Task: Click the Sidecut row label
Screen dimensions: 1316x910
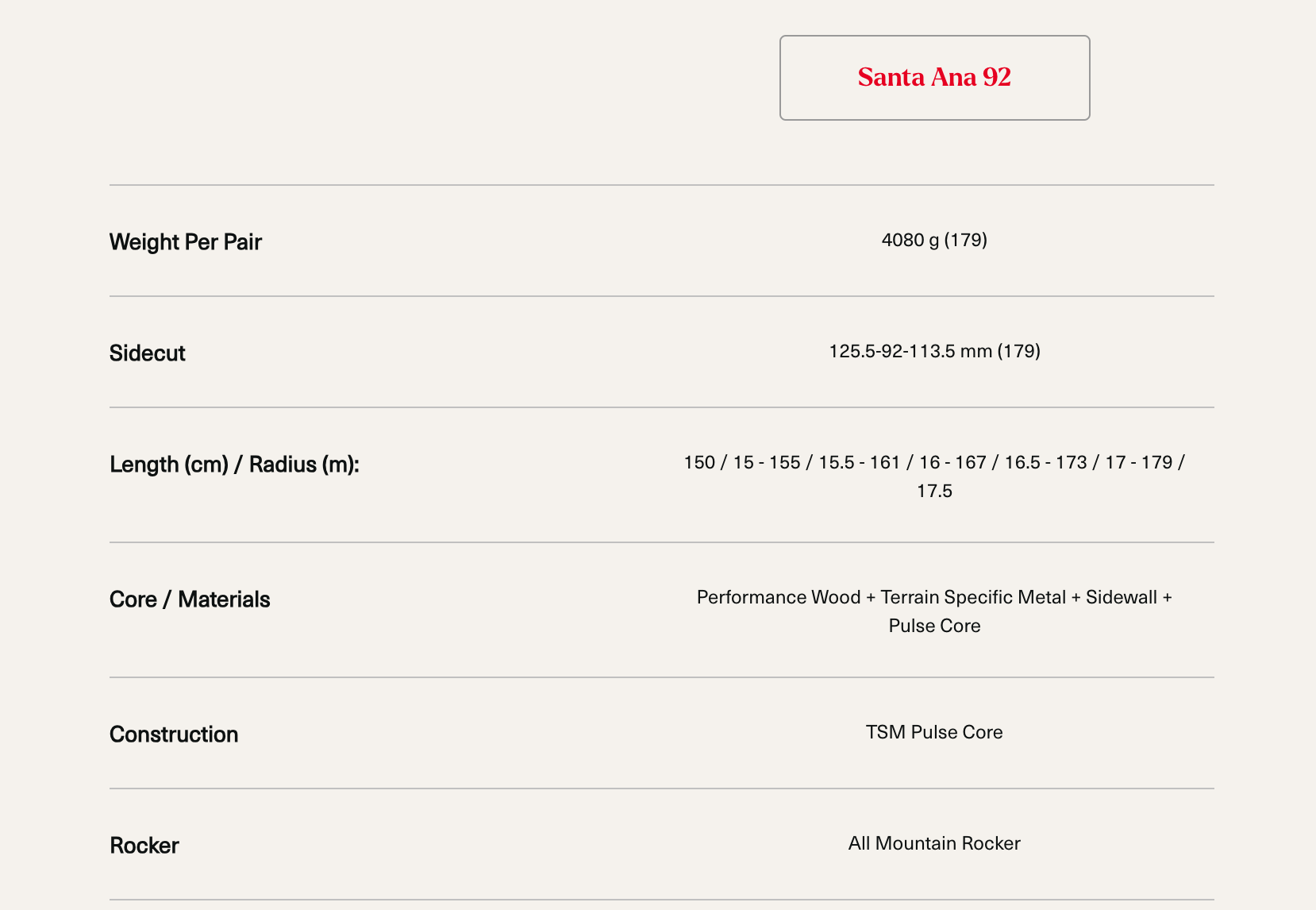Action: pos(148,353)
